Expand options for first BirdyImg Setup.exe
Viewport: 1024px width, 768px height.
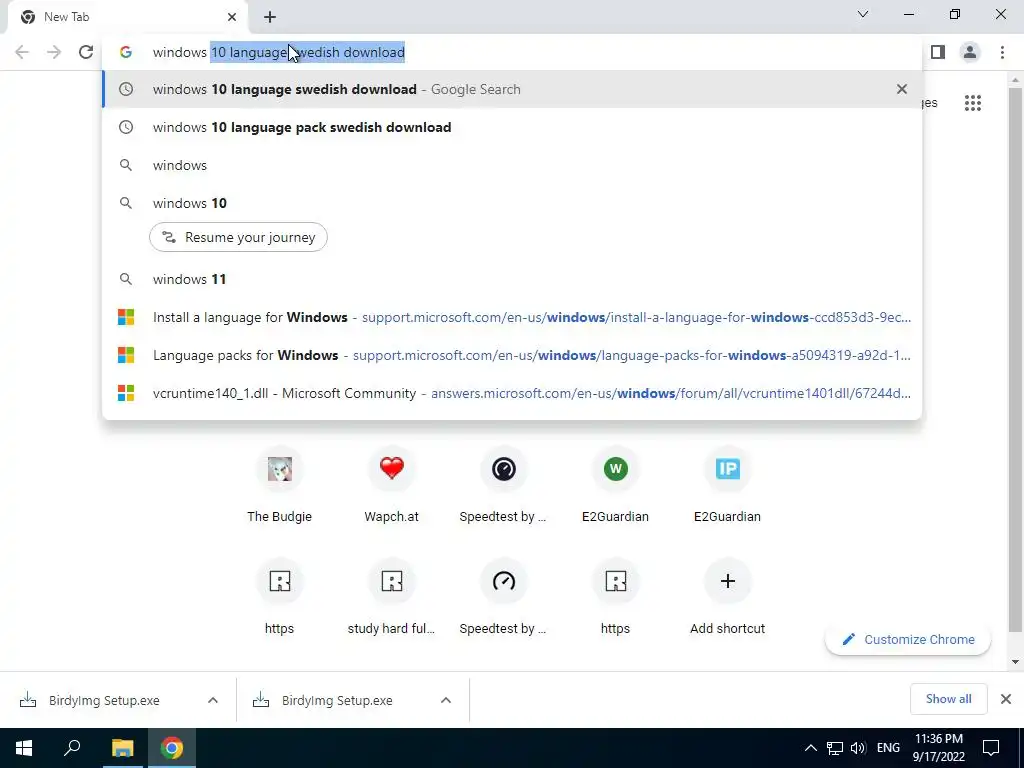[x=213, y=700]
